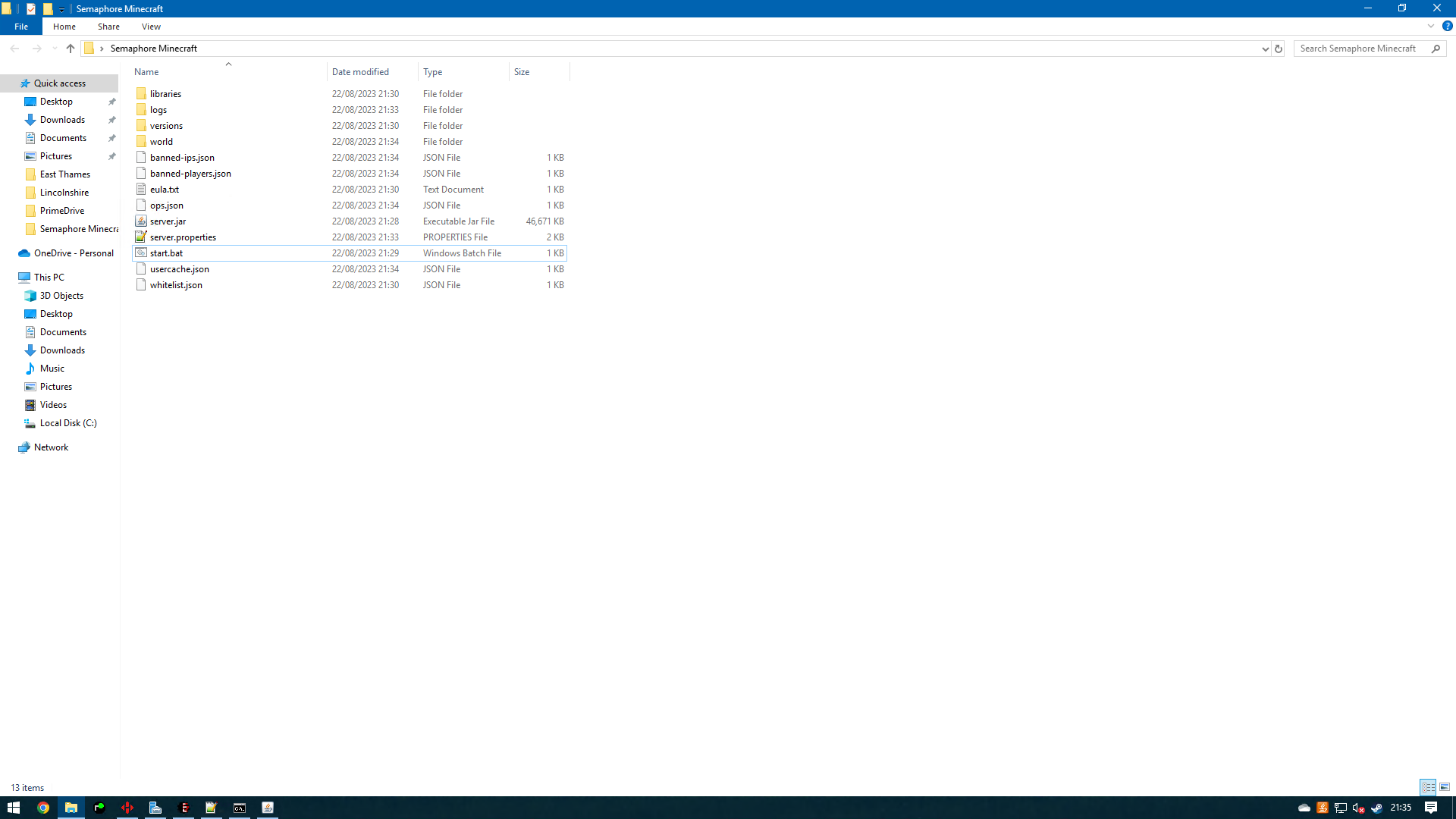
Task: Click the muted volume tray icon
Action: point(1358,808)
